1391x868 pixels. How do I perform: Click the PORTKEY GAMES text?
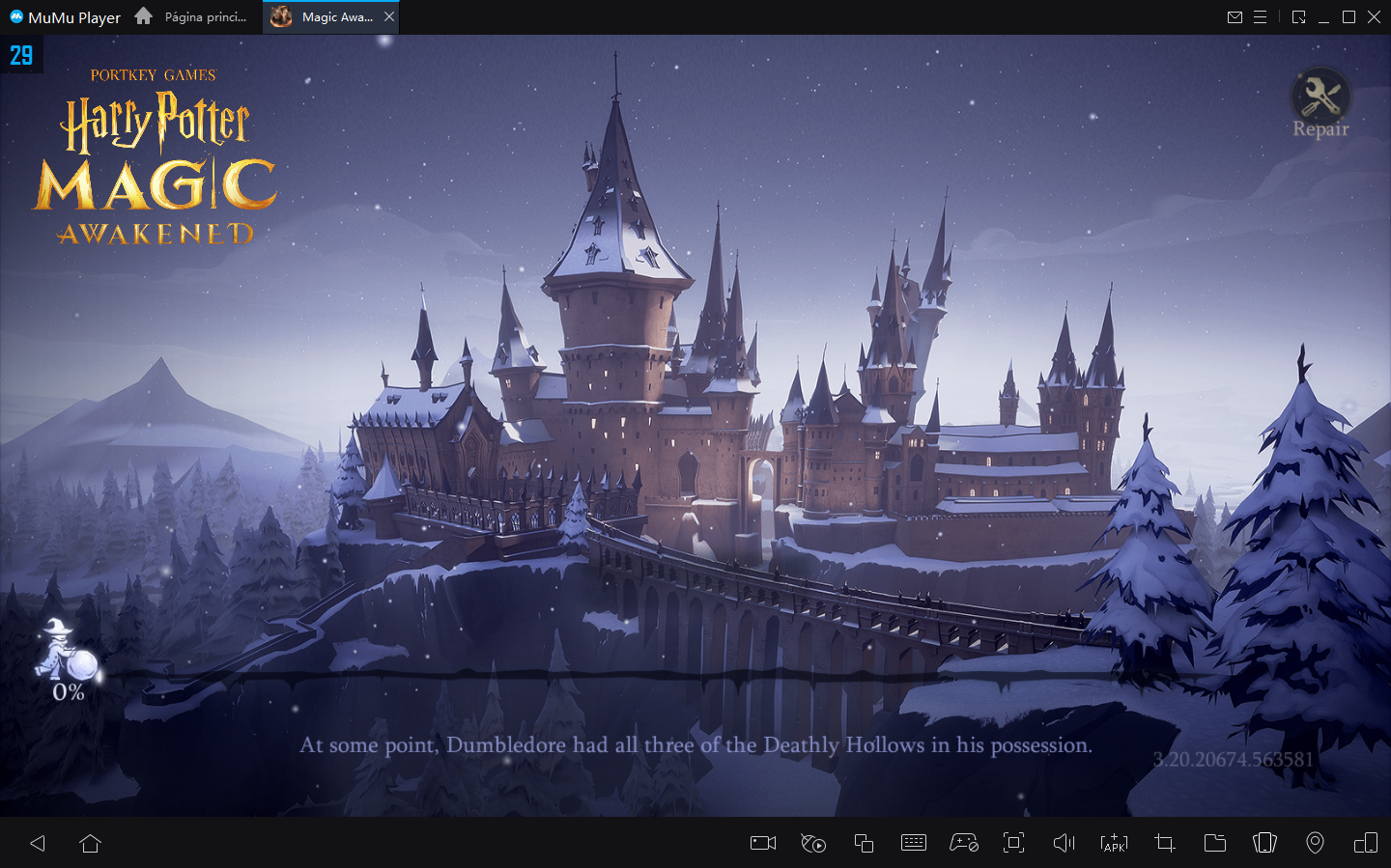(x=154, y=75)
